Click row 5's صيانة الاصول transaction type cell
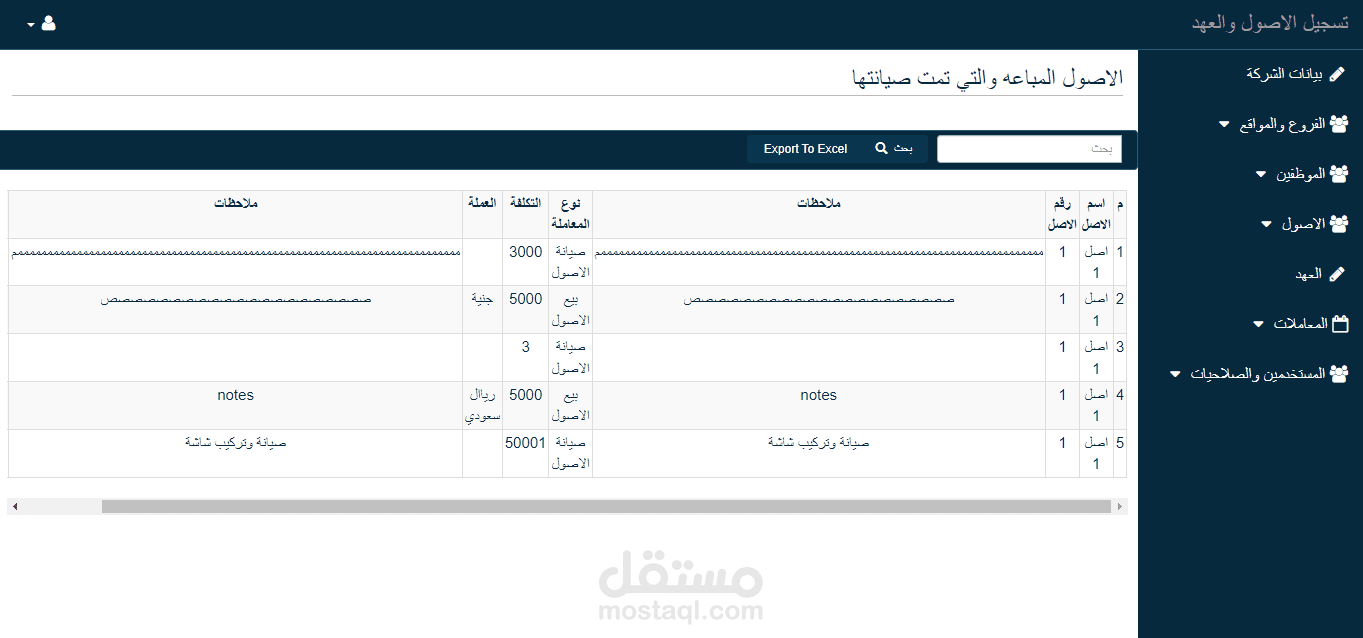This screenshot has width=1363, height=638. coord(571,453)
